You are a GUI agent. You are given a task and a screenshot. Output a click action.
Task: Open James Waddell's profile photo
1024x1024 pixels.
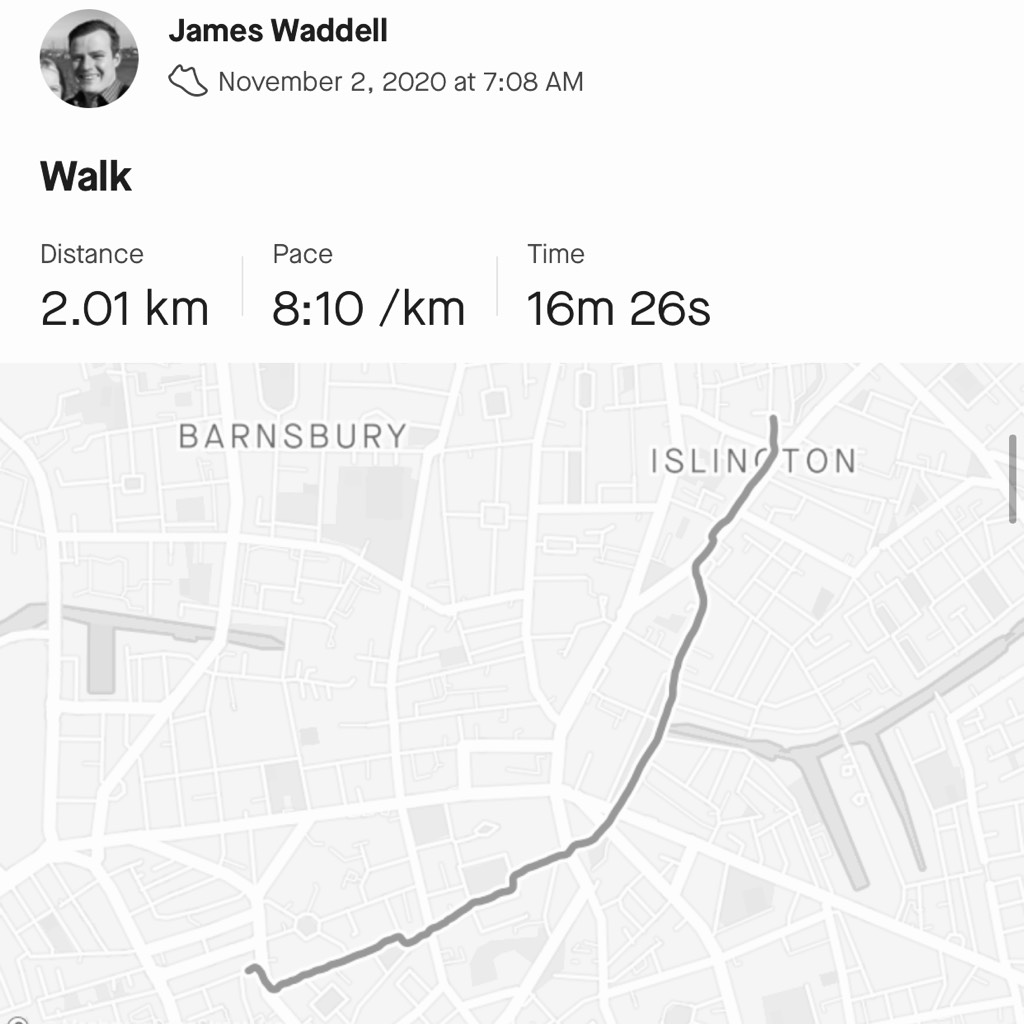click(89, 58)
